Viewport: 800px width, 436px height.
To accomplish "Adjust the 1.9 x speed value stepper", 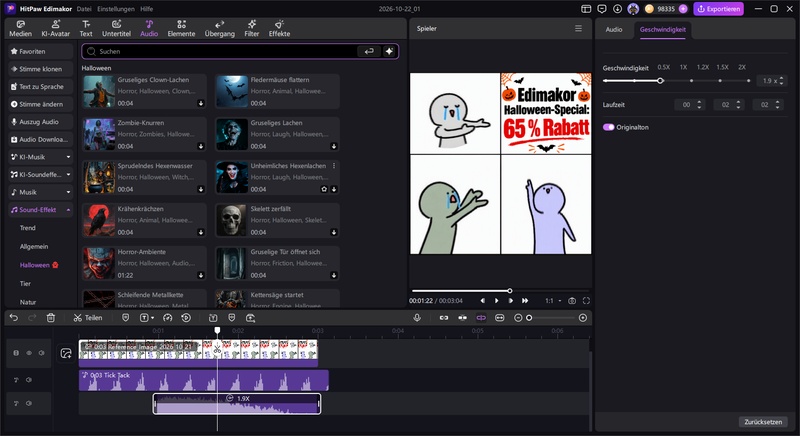I will pos(781,81).
